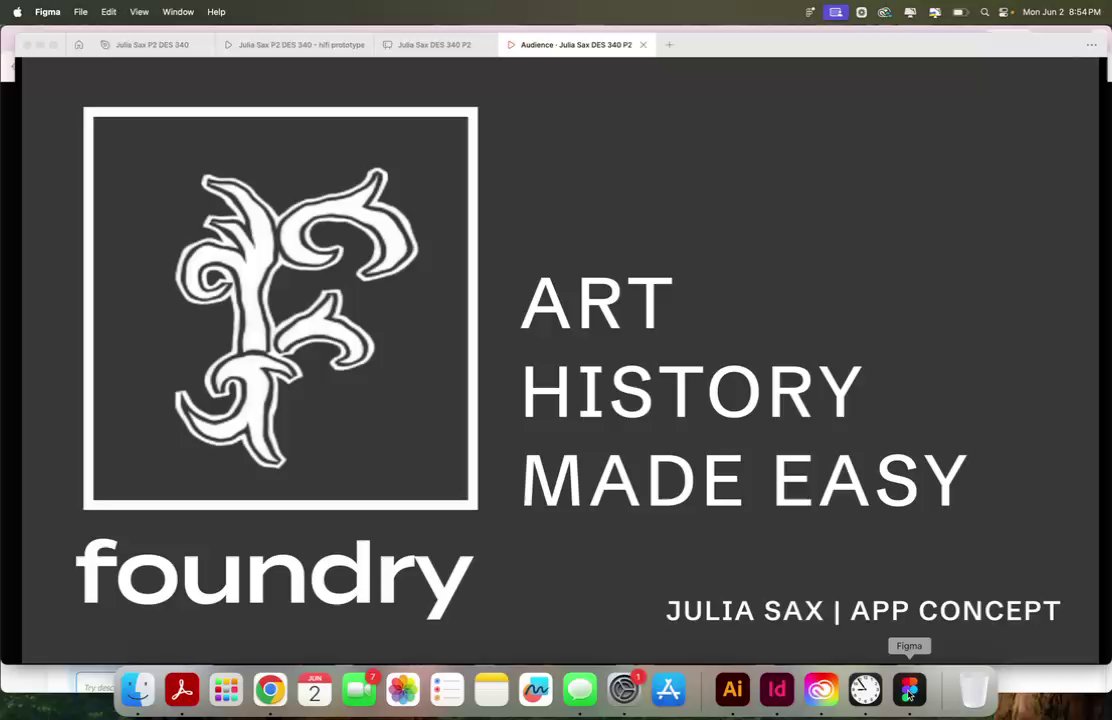Screen dimensions: 1112x720
Task: Open Adobe InDesign from the dock
Action: click(777, 689)
